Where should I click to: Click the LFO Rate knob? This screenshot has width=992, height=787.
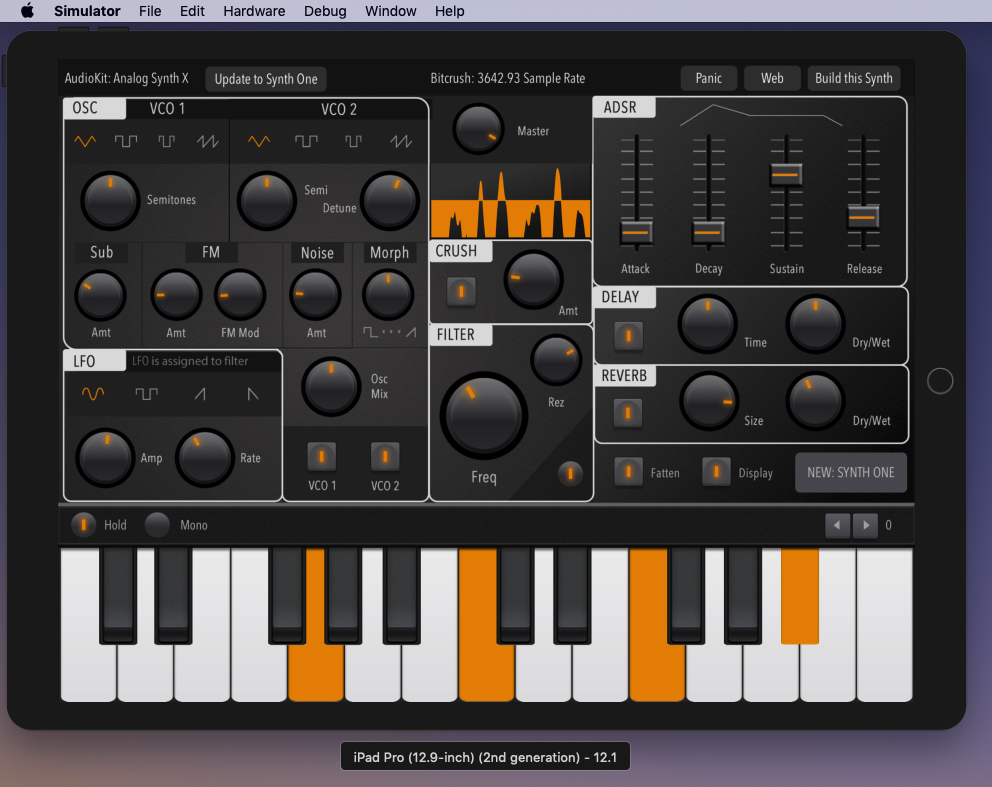[204, 458]
